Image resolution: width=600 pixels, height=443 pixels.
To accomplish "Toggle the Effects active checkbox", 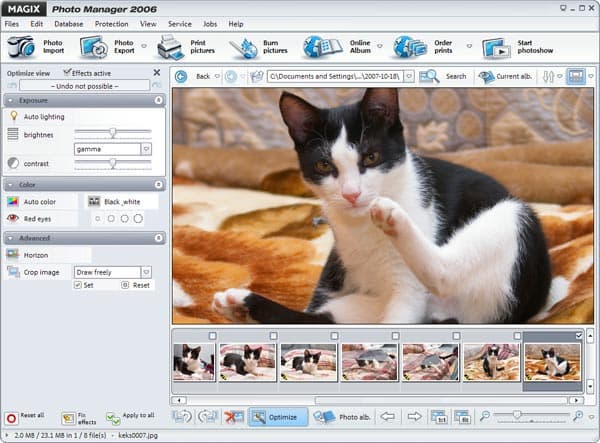I will click(x=67, y=72).
